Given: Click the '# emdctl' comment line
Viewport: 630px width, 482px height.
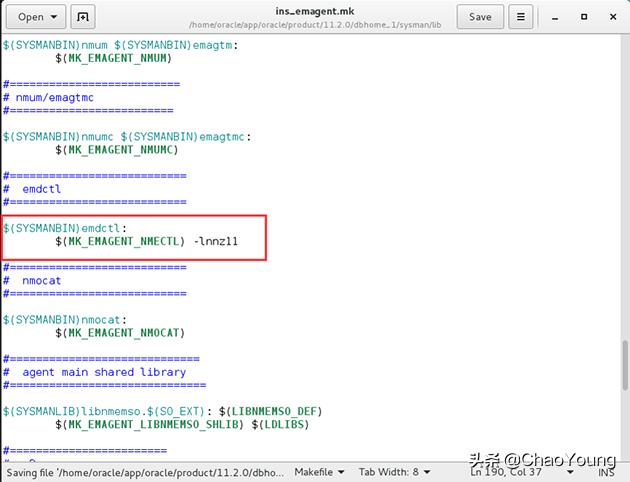Looking at the screenshot, I should (x=32, y=189).
